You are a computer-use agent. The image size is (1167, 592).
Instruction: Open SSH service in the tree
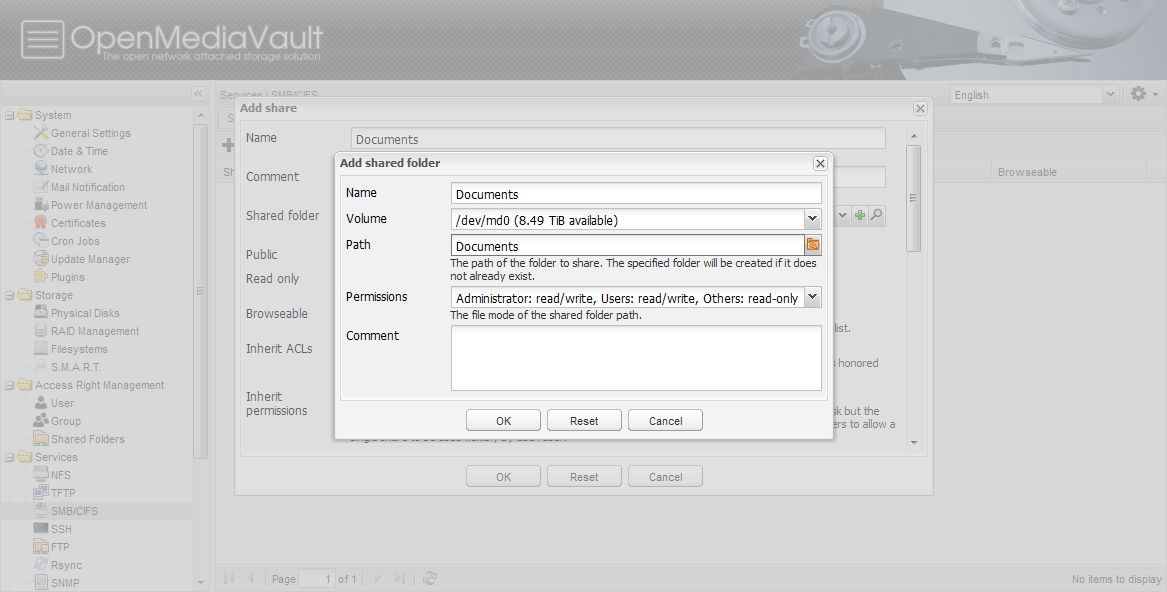(61, 529)
